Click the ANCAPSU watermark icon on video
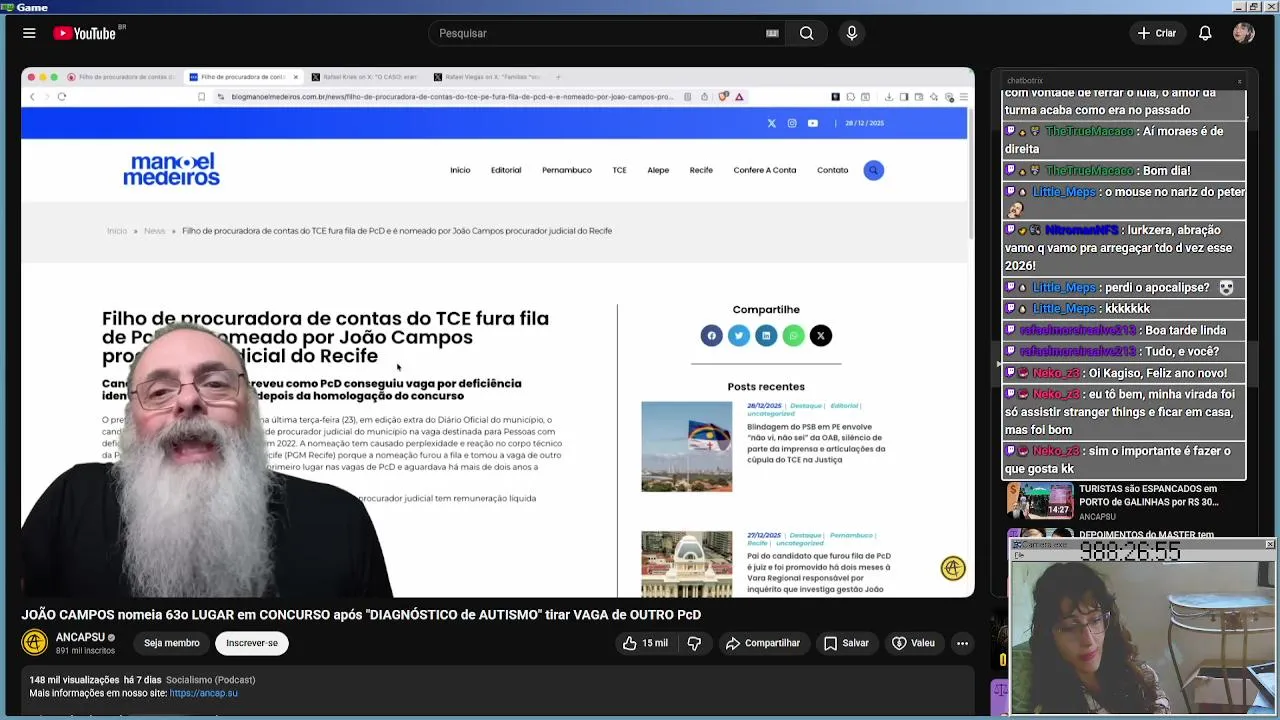This screenshot has width=1280, height=720. tap(953, 568)
